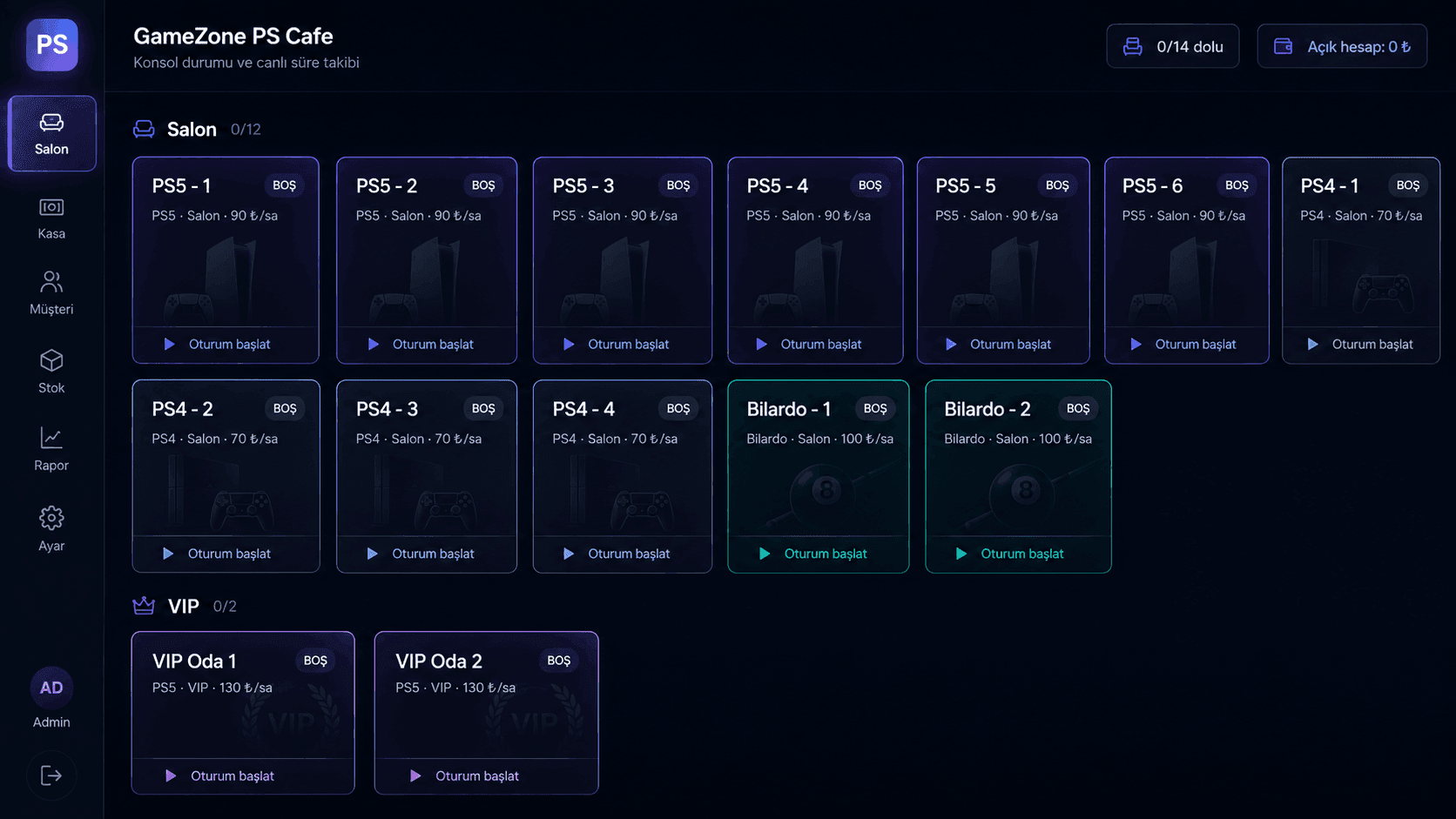Select the VIP Oda 2 card title
Viewport: 1456px width, 819px height.
point(439,661)
